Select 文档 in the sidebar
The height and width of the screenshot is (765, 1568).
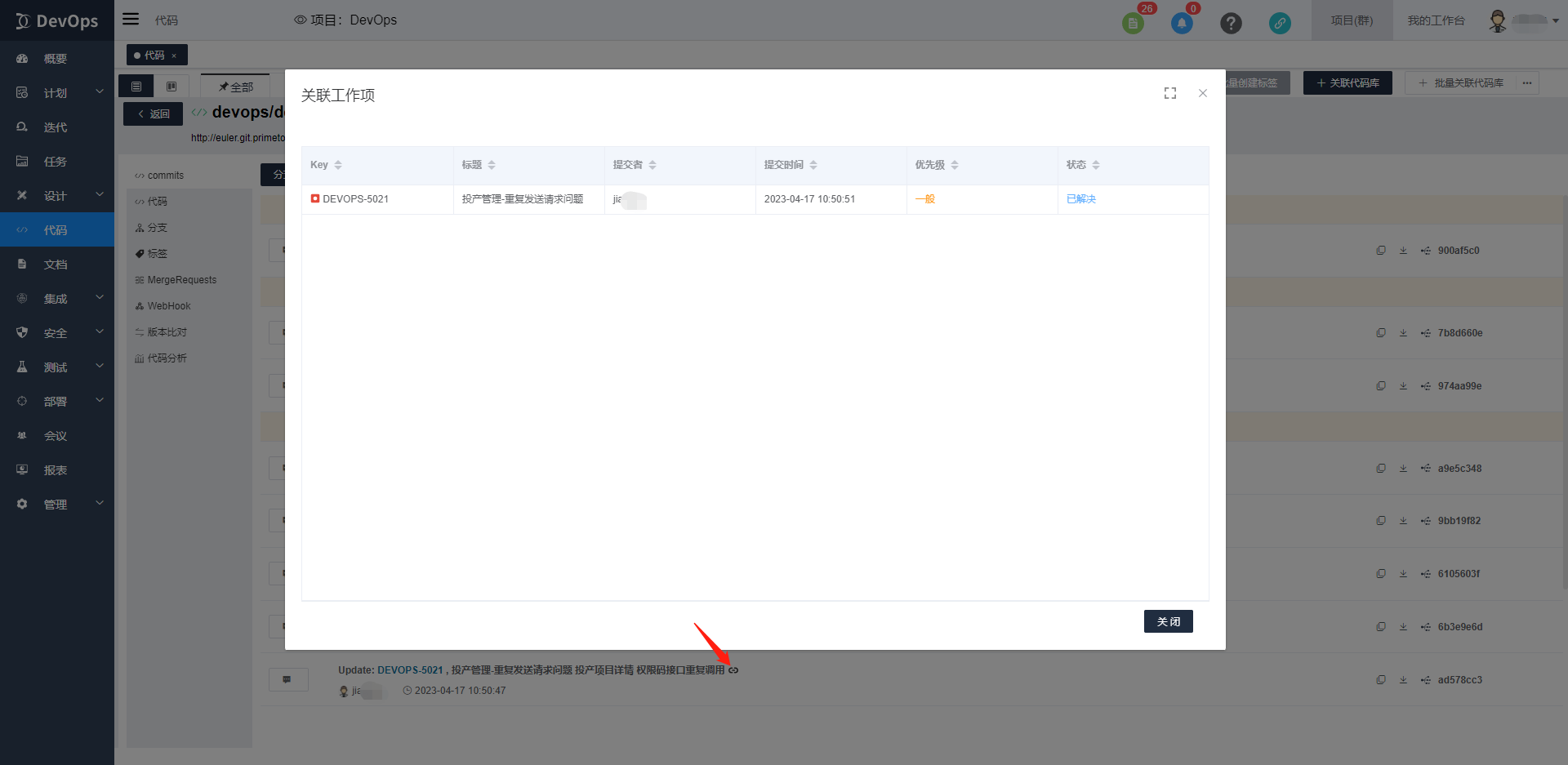click(x=57, y=265)
